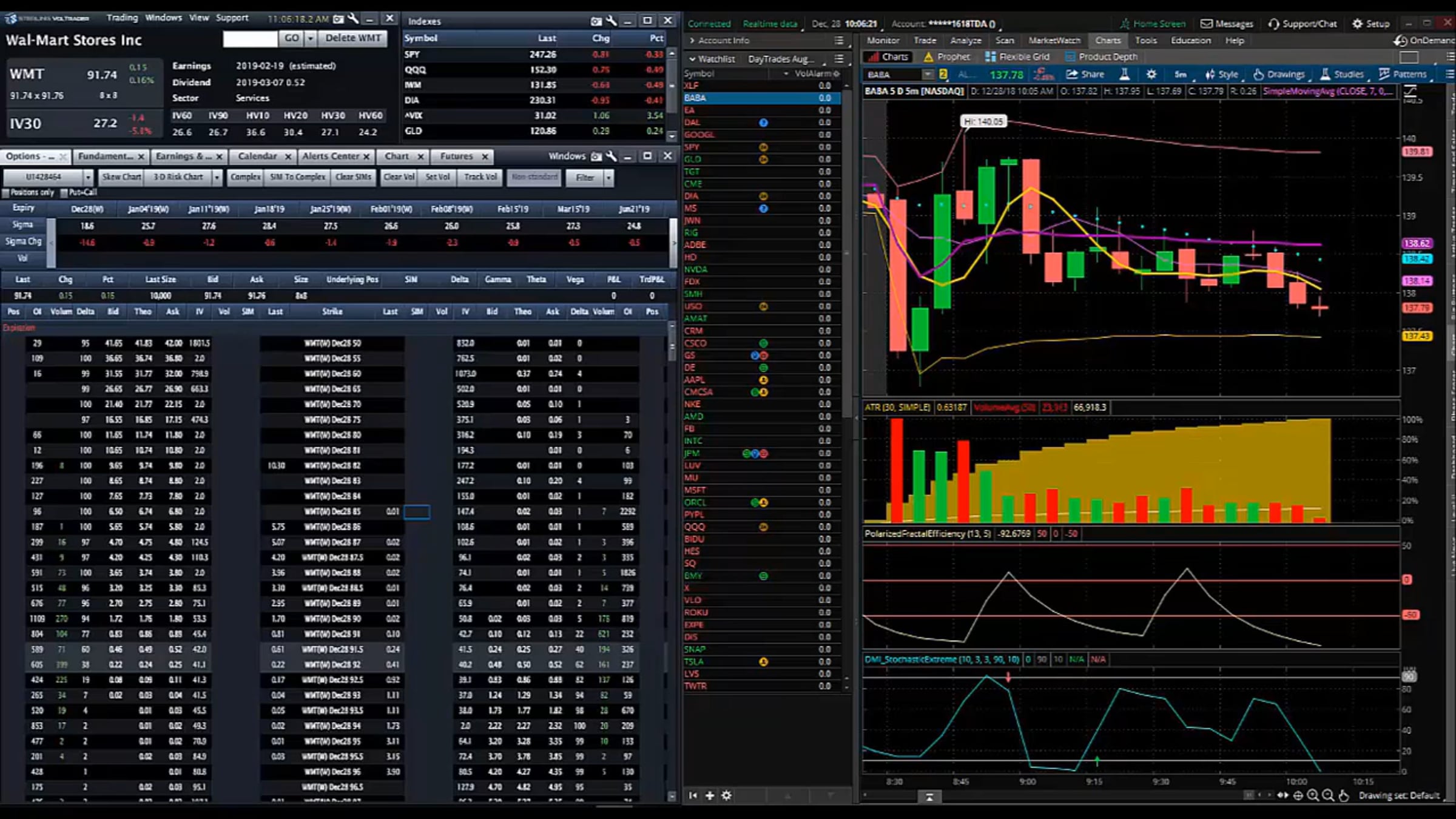Click the symbol input field beside GO
The height and width of the screenshot is (819, 1456).
250,38
